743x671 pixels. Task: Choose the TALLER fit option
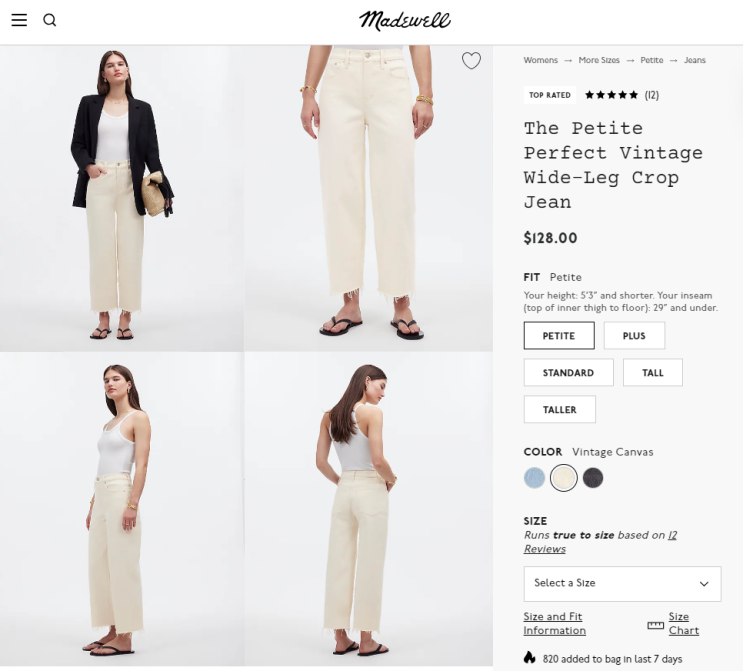pyautogui.click(x=560, y=409)
